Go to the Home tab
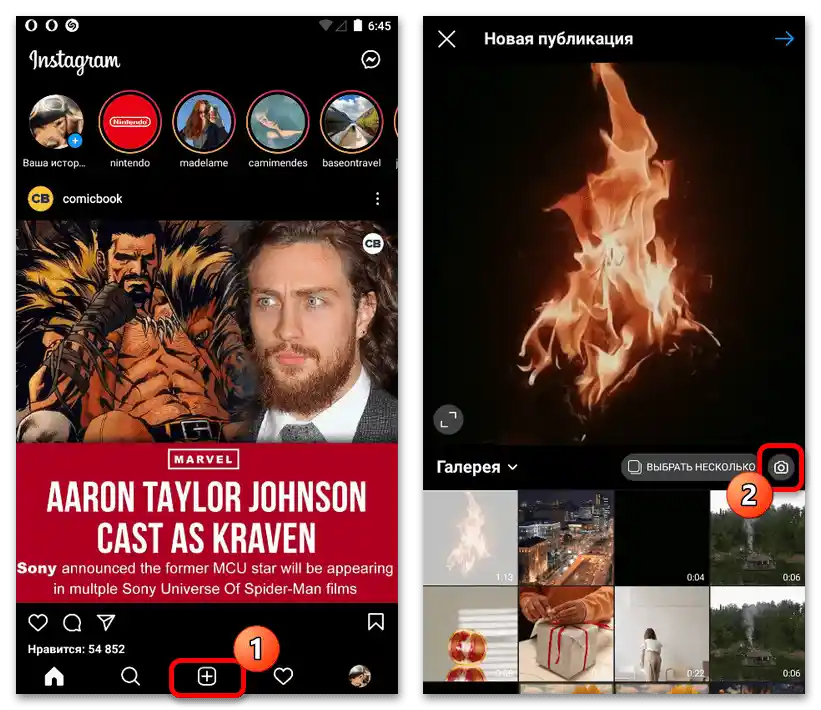This screenshot has height=710, width=821. [54, 676]
